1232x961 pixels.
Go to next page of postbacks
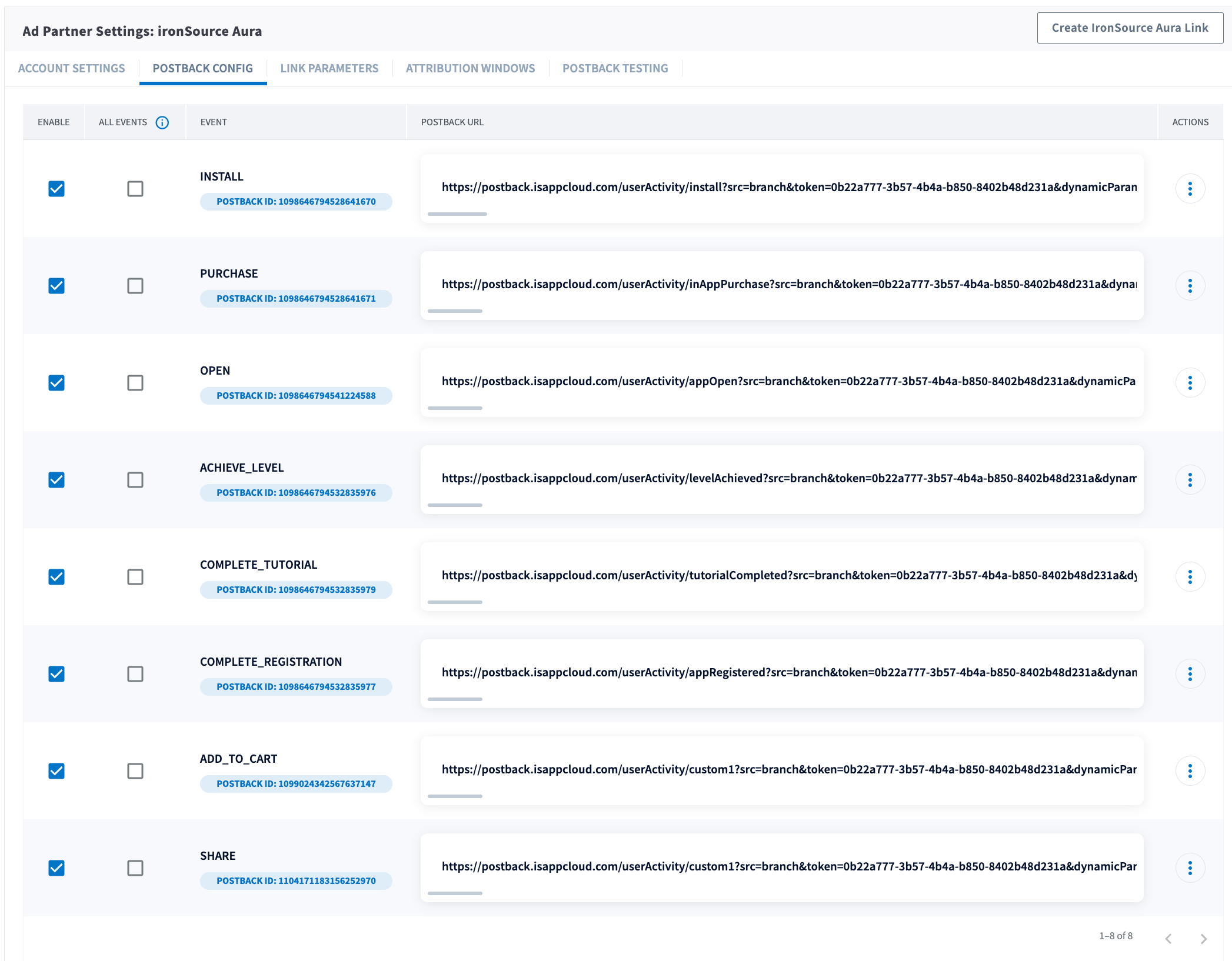tap(1203, 939)
